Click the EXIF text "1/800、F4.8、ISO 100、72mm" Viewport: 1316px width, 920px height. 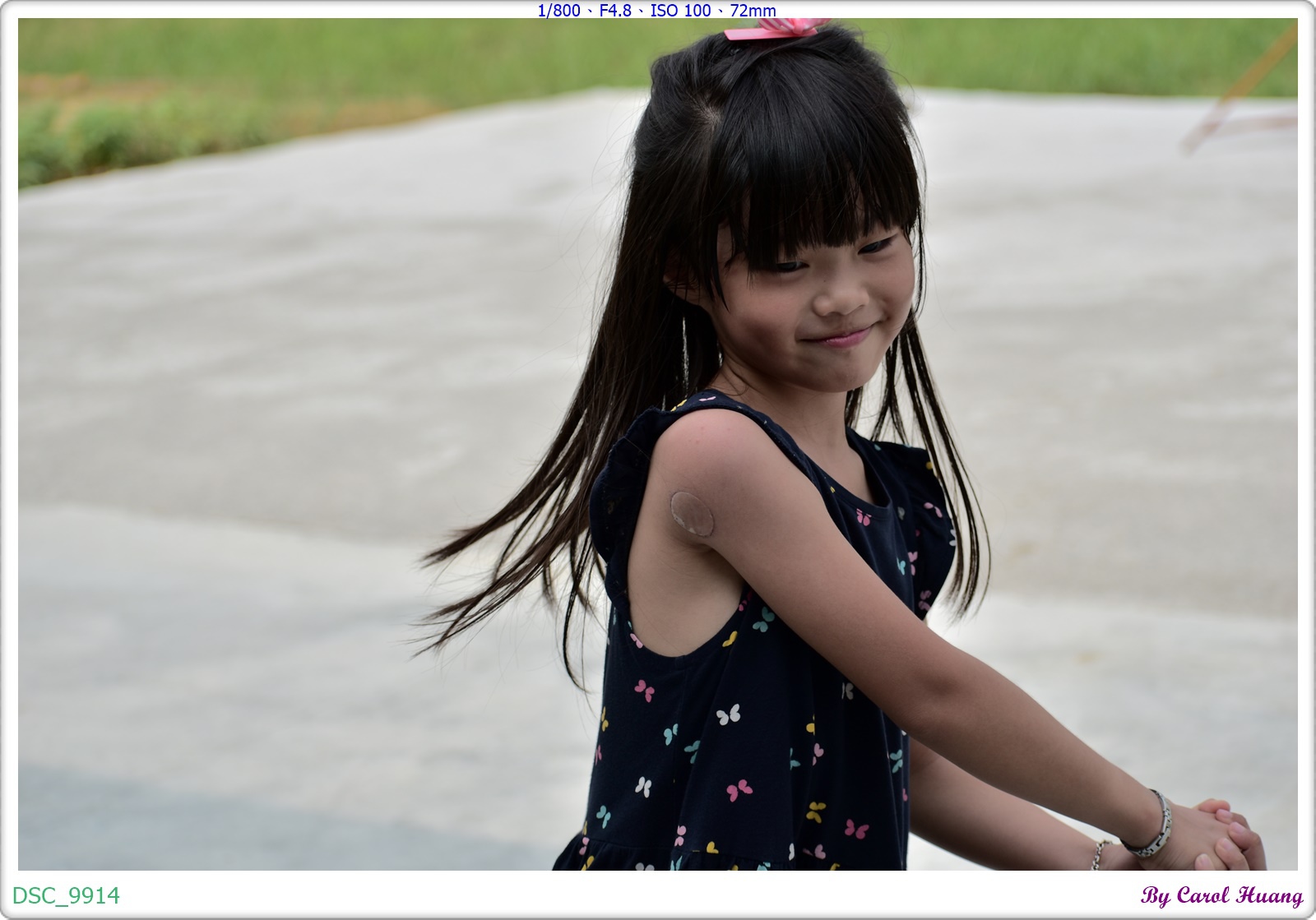[656, 11]
